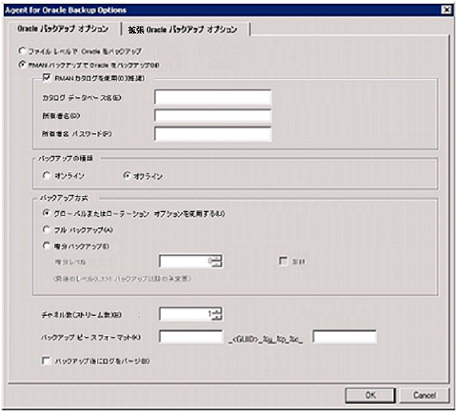Click the カタログ データベース名 input field

coord(213,98)
